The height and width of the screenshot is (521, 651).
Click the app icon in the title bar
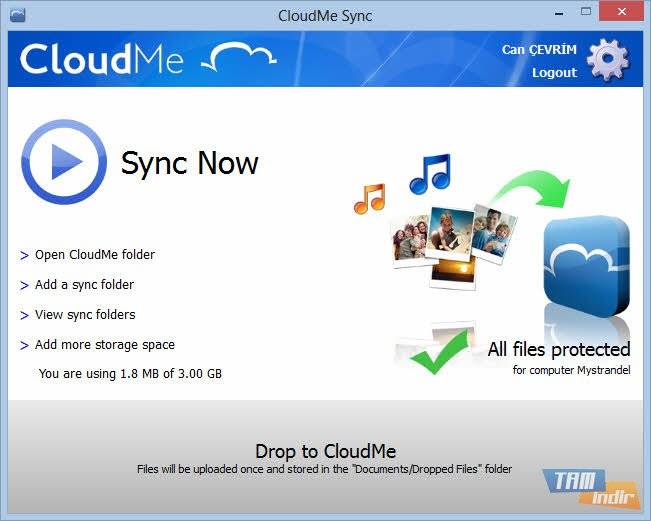(x=18, y=16)
